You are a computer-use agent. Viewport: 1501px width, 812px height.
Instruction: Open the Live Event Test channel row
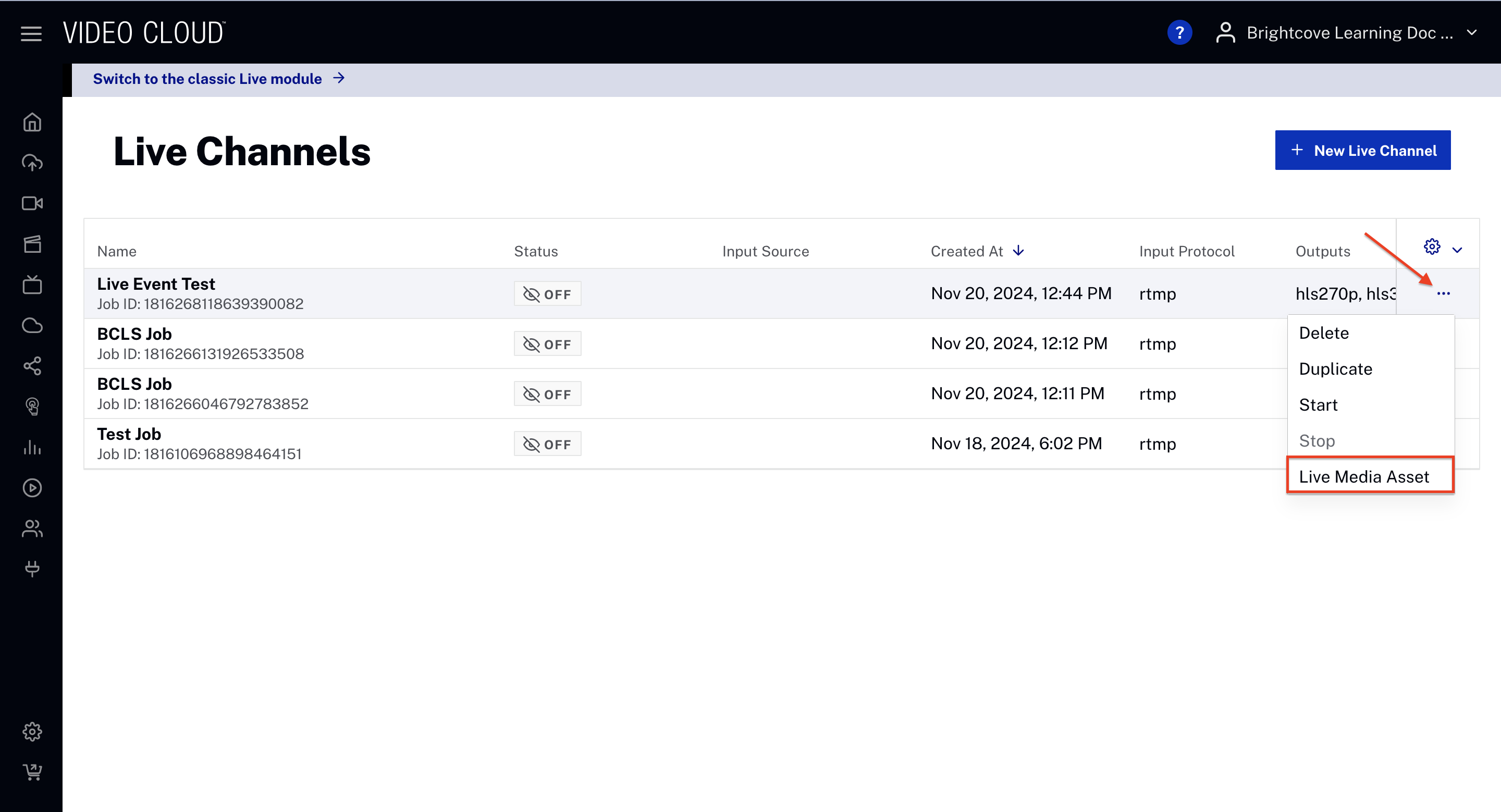[x=156, y=284]
